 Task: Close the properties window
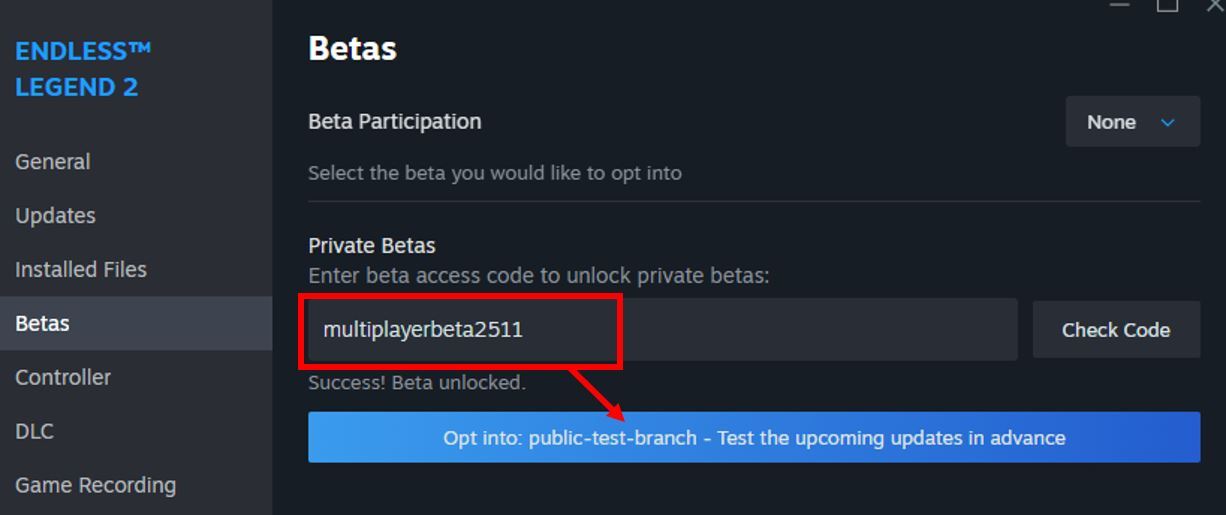tap(1215, 5)
